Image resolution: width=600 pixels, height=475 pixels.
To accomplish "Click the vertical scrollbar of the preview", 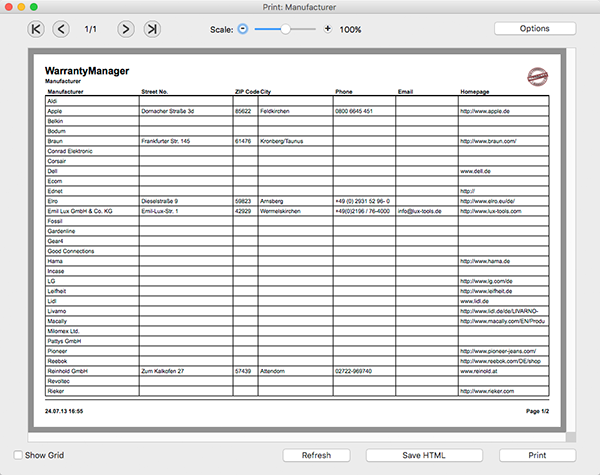I will [571, 240].
